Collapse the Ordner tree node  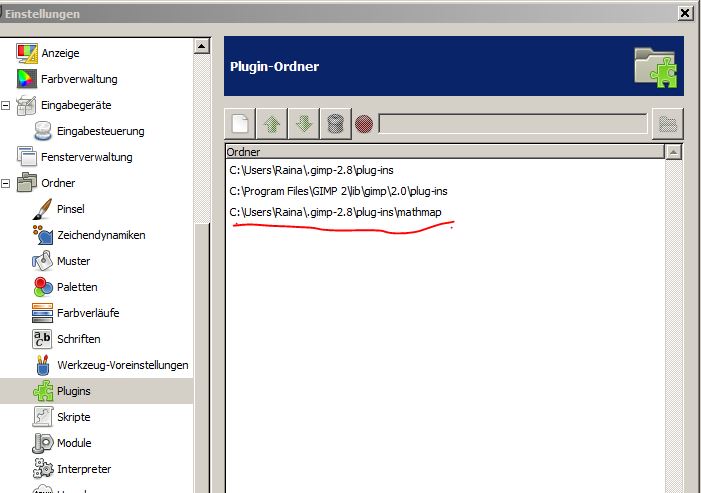5,183
